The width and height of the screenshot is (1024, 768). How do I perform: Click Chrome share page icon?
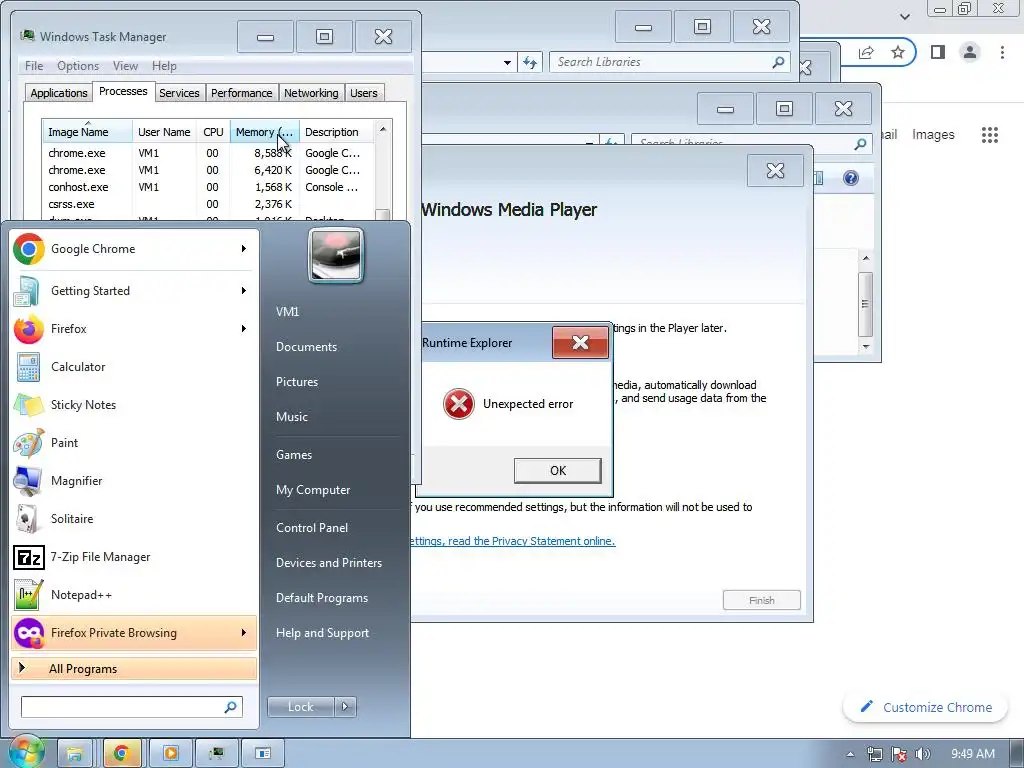click(866, 52)
